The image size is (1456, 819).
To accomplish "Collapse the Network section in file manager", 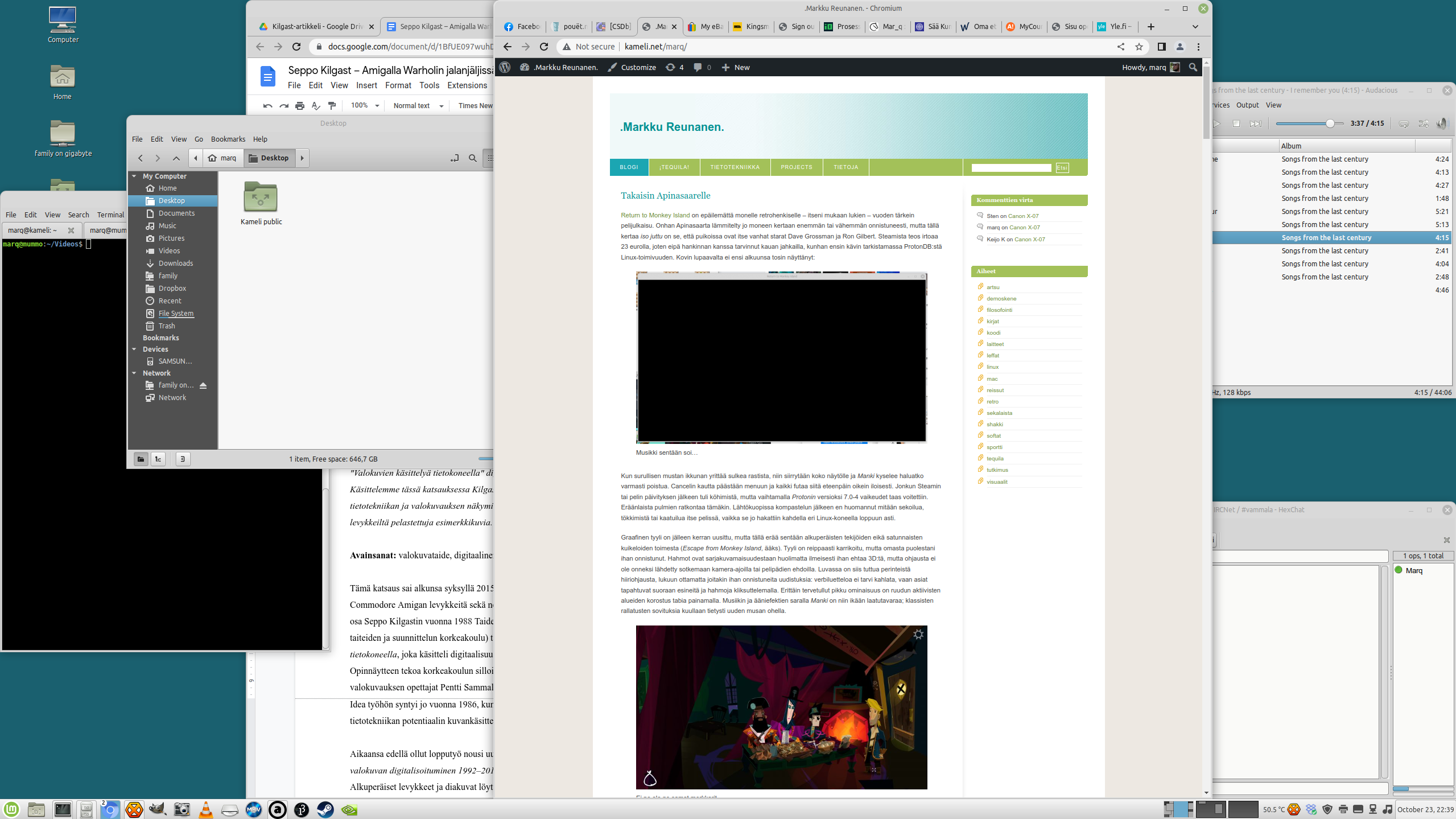I will [x=134, y=373].
